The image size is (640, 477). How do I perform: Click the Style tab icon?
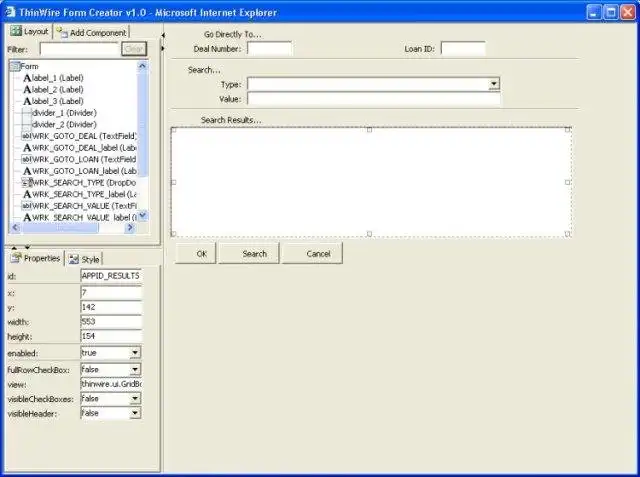point(74,259)
